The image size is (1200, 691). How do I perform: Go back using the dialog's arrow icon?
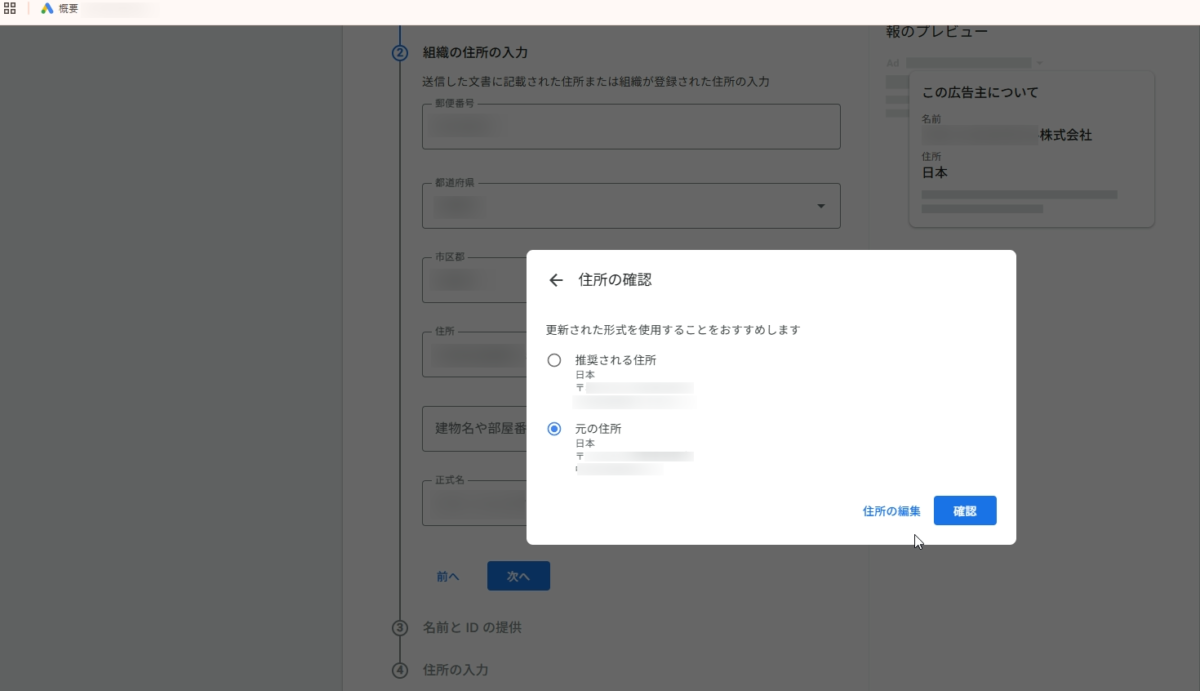click(x=556, y=280)
